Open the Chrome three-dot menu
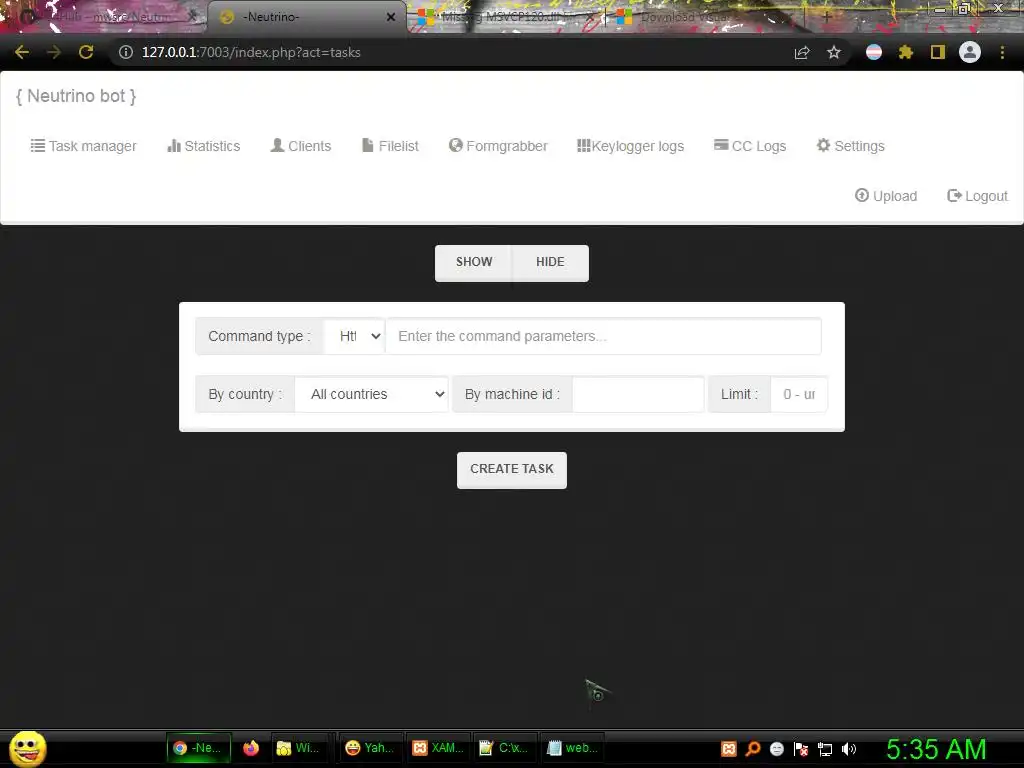The width and height of the screenshot is (1024, 768). point(1002,52)
